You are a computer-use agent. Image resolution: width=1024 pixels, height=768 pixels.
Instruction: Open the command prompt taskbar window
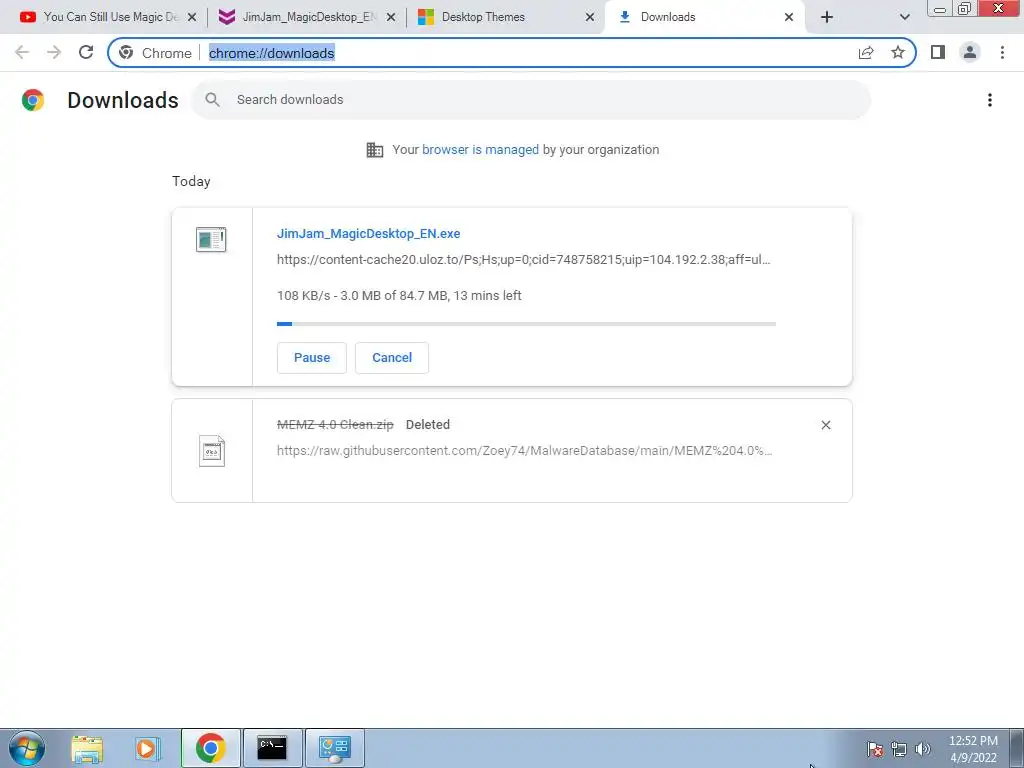click(272, 748)
